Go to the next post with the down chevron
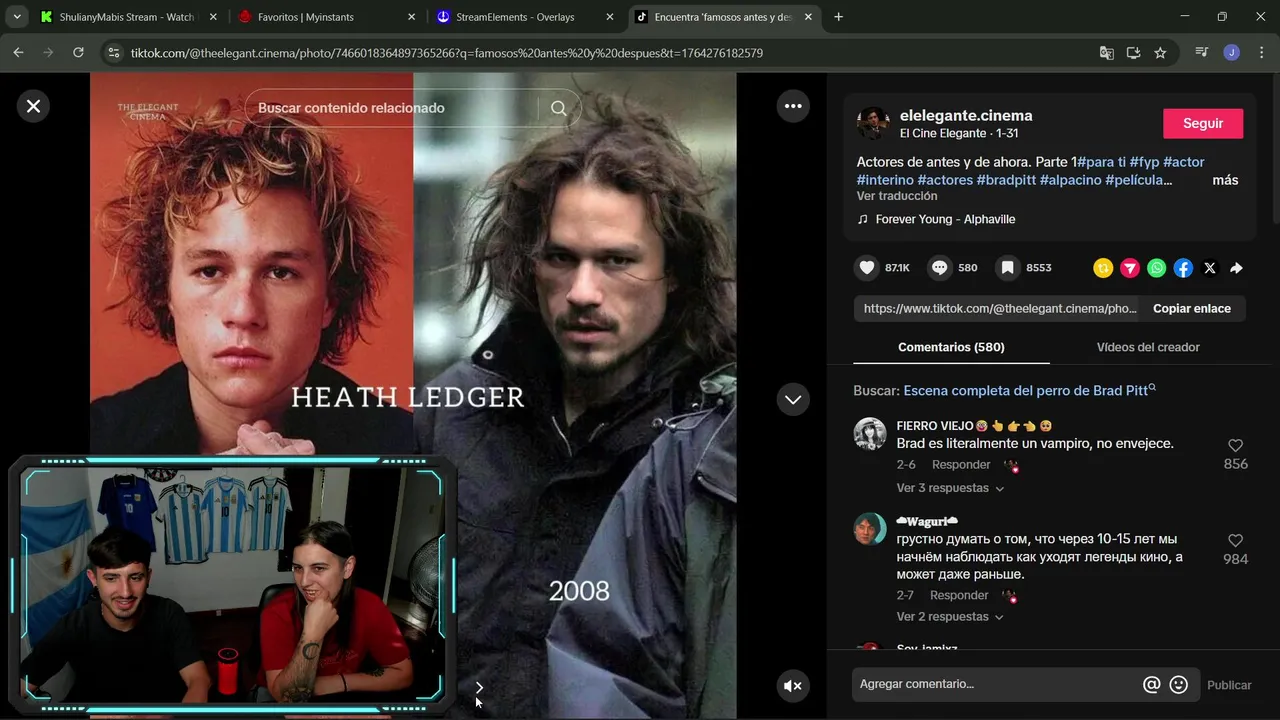The image size is (1280, 720). pos(793,399)
